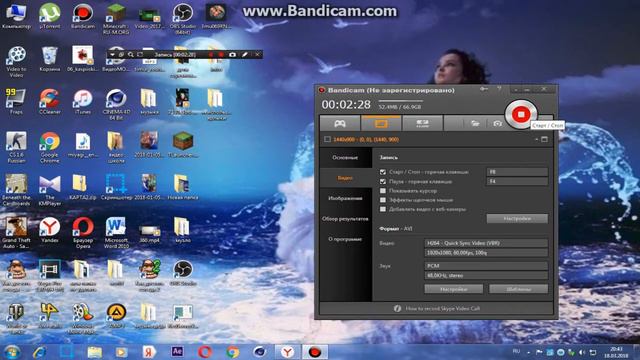This screenshot has width=640, height=360.
Task: Open Windows Start button
Action: (x=12, y=352)
